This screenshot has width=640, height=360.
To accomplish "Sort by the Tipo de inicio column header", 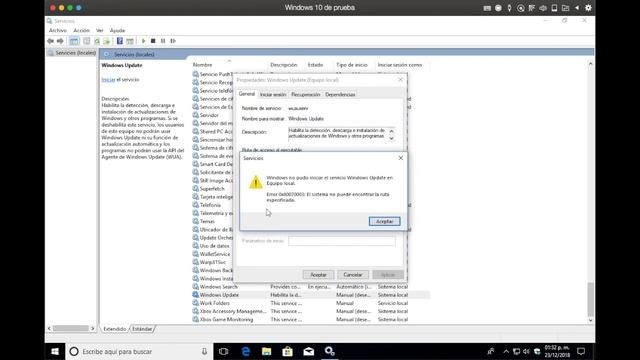I will (355, 65).
